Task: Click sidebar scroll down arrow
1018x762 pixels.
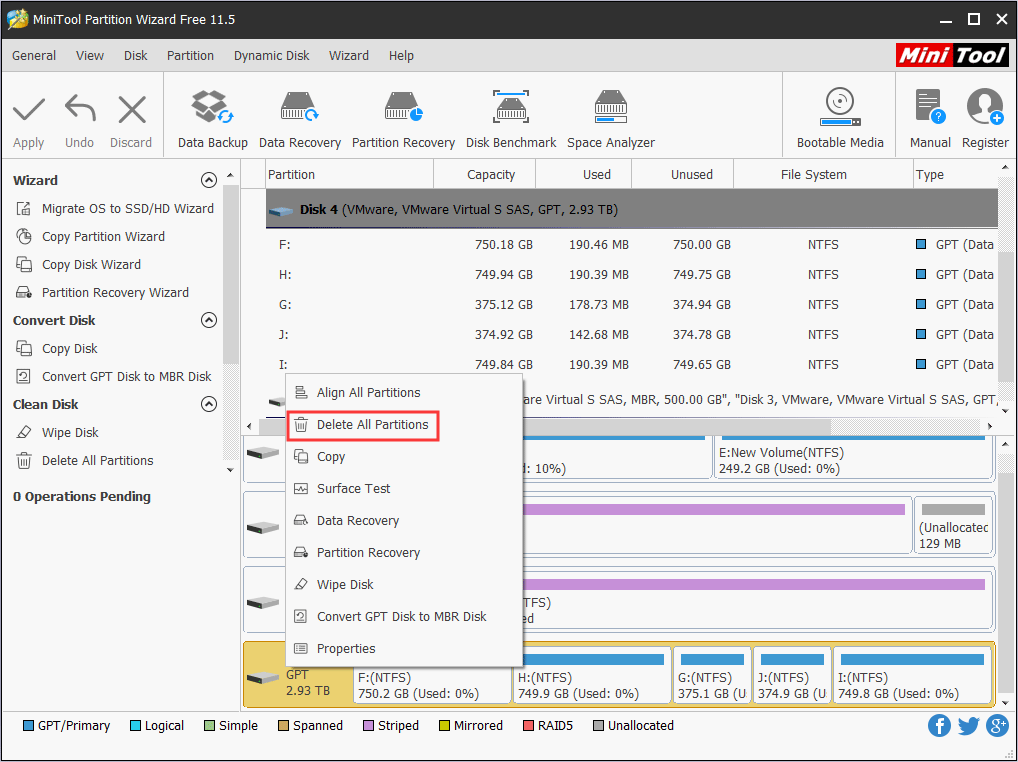Action: click(x=230, y=470)
